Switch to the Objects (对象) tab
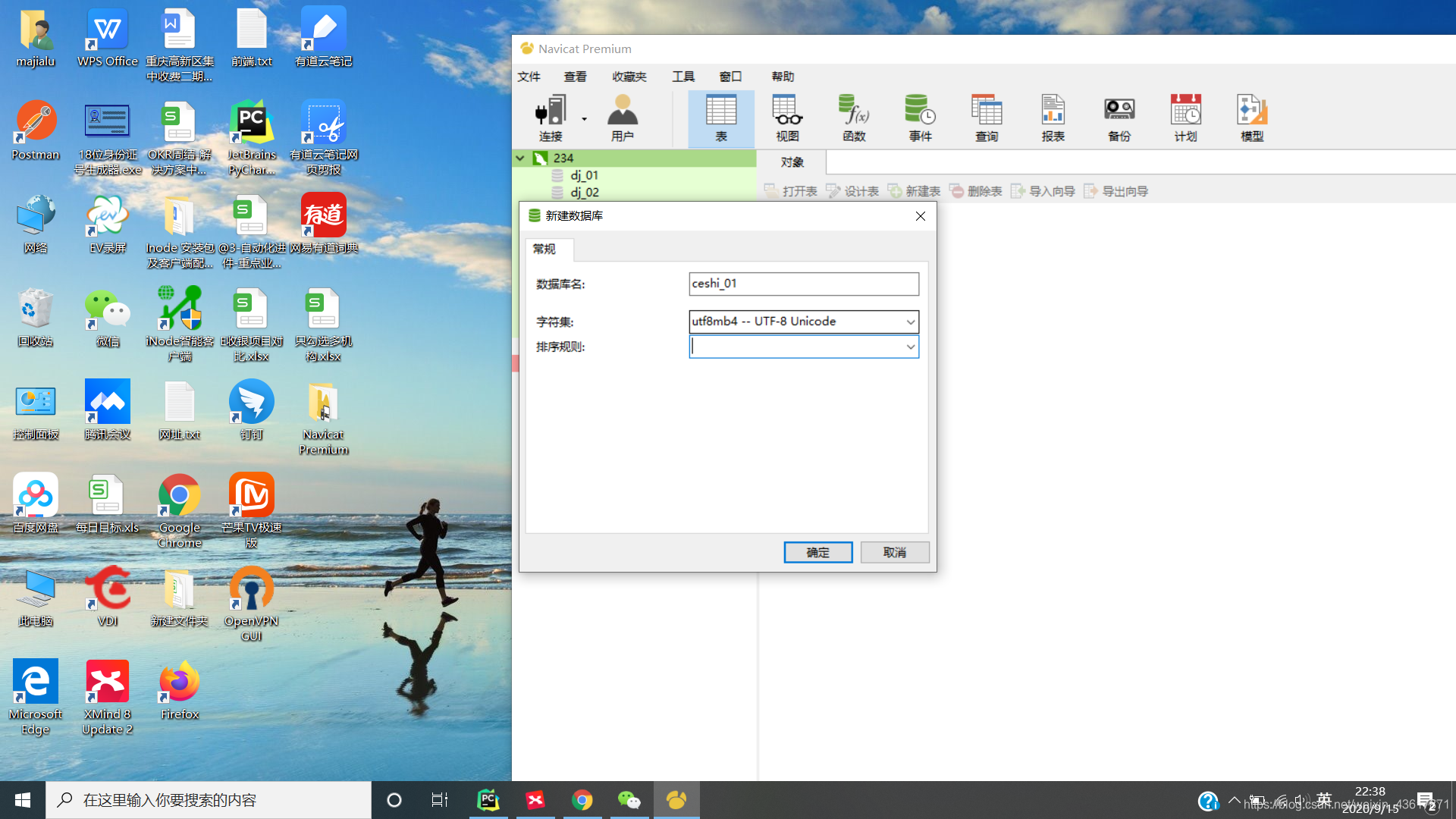 [792, 162]
